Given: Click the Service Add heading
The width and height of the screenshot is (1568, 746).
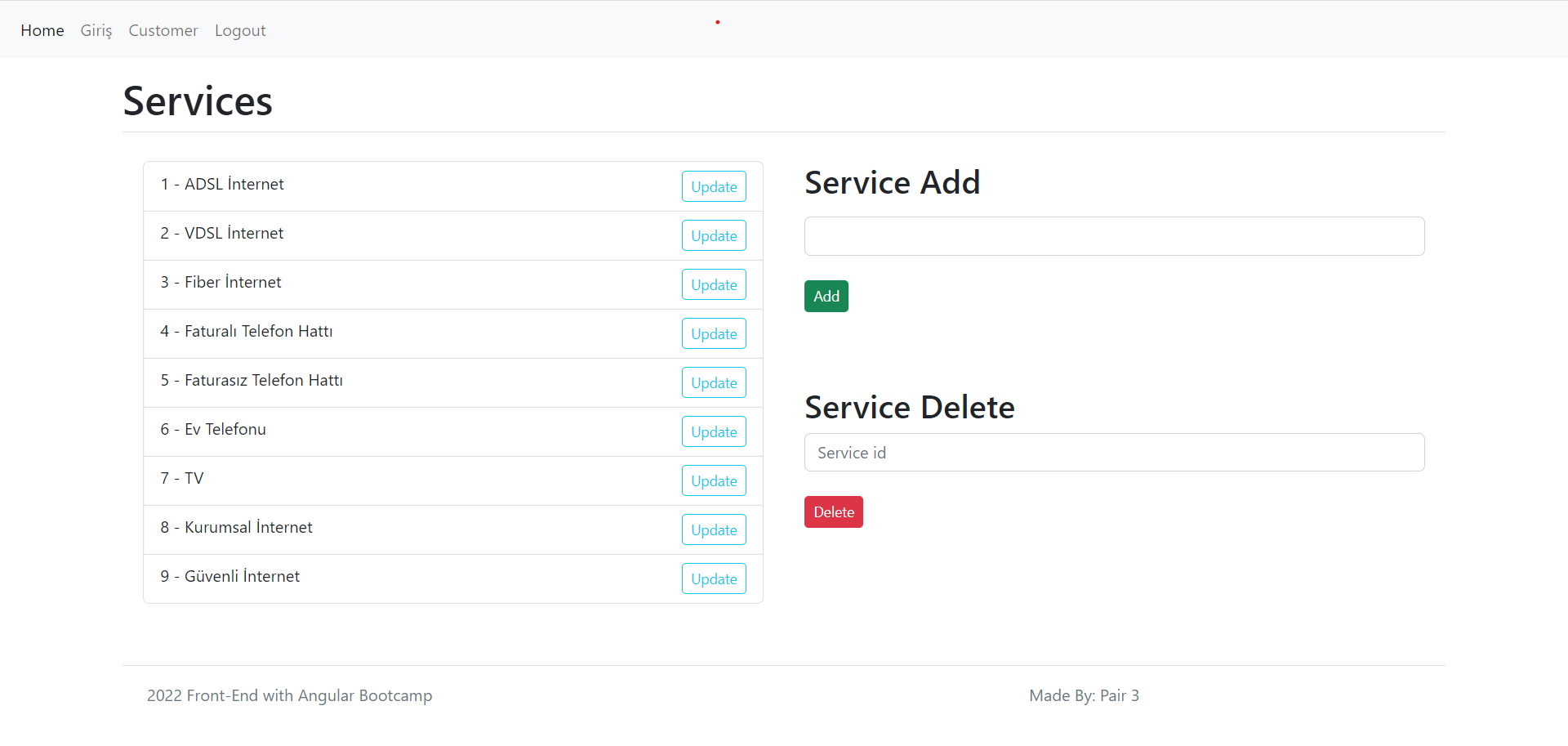Looking at the screenshot, I should click(x=893, y=182).
